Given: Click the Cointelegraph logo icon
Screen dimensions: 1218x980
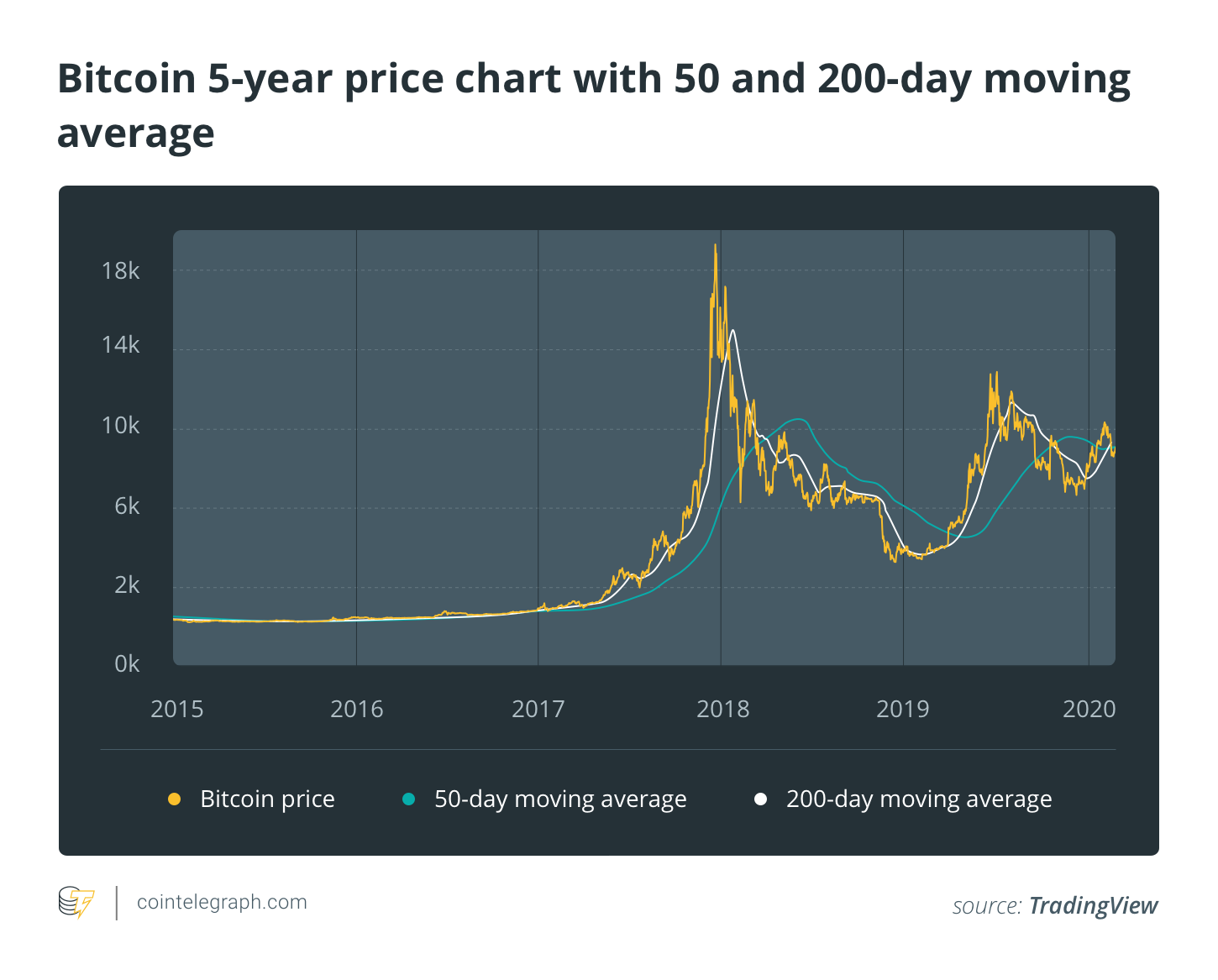Looking at the screenshot, I should click(x=76, y=903).
